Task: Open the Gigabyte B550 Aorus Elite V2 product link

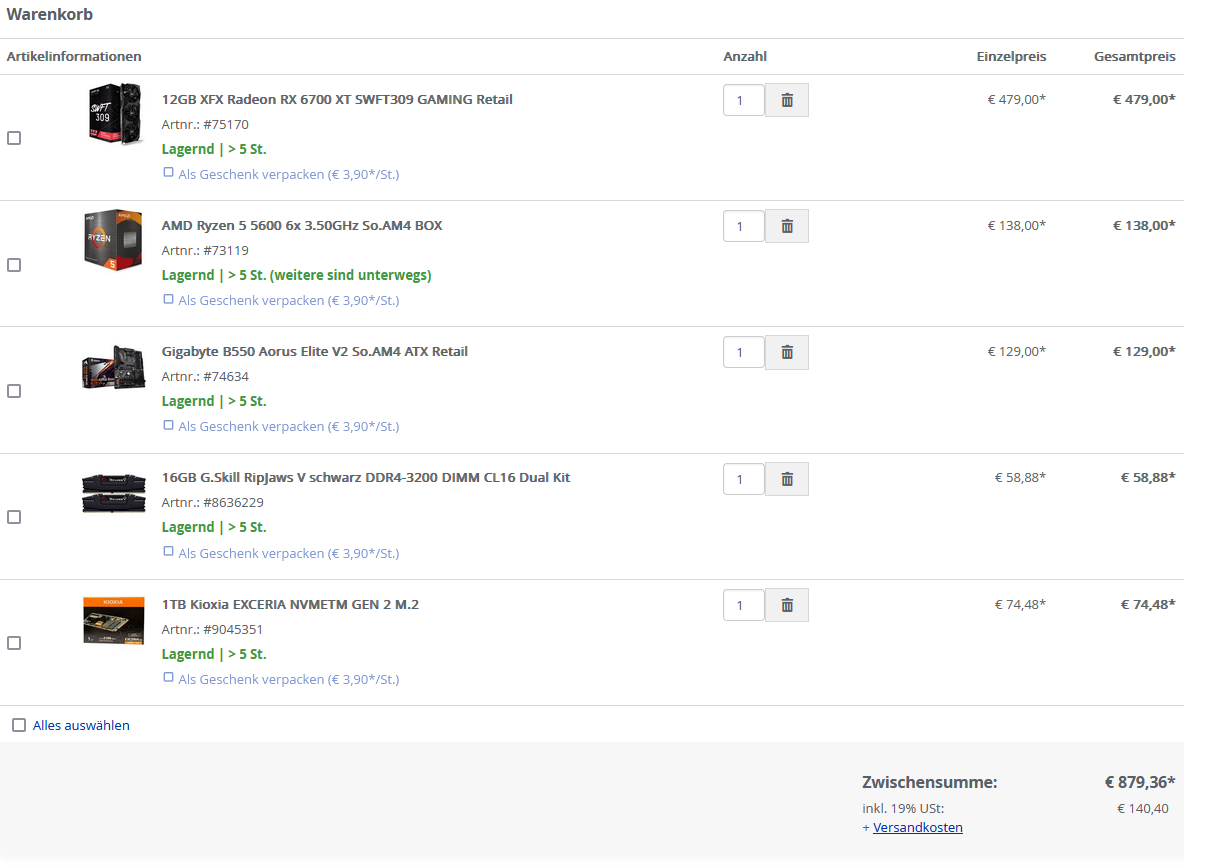Action: click(314, 351)
